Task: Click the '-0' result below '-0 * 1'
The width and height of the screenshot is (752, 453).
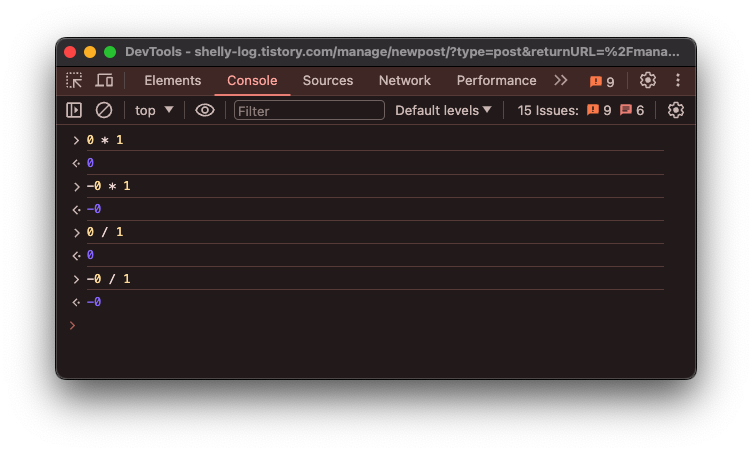Action: [94, 209]
